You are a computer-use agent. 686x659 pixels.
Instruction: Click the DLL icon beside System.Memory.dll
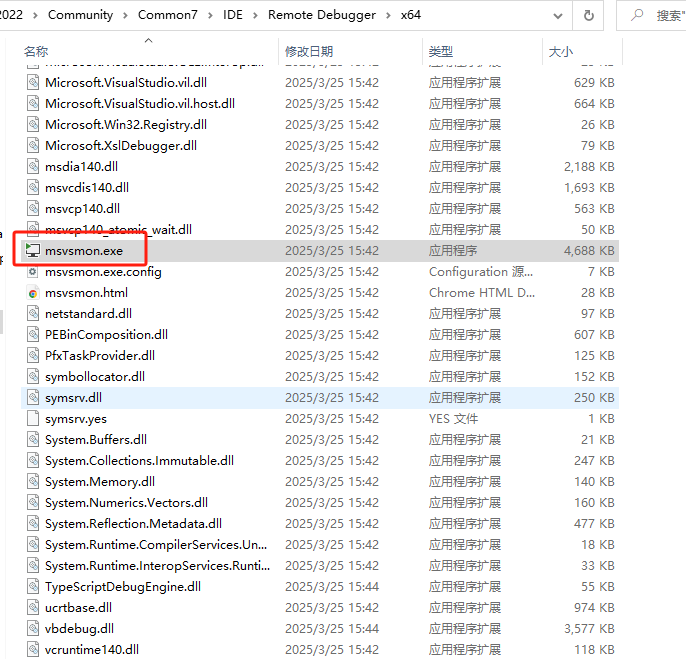(33, 481)
